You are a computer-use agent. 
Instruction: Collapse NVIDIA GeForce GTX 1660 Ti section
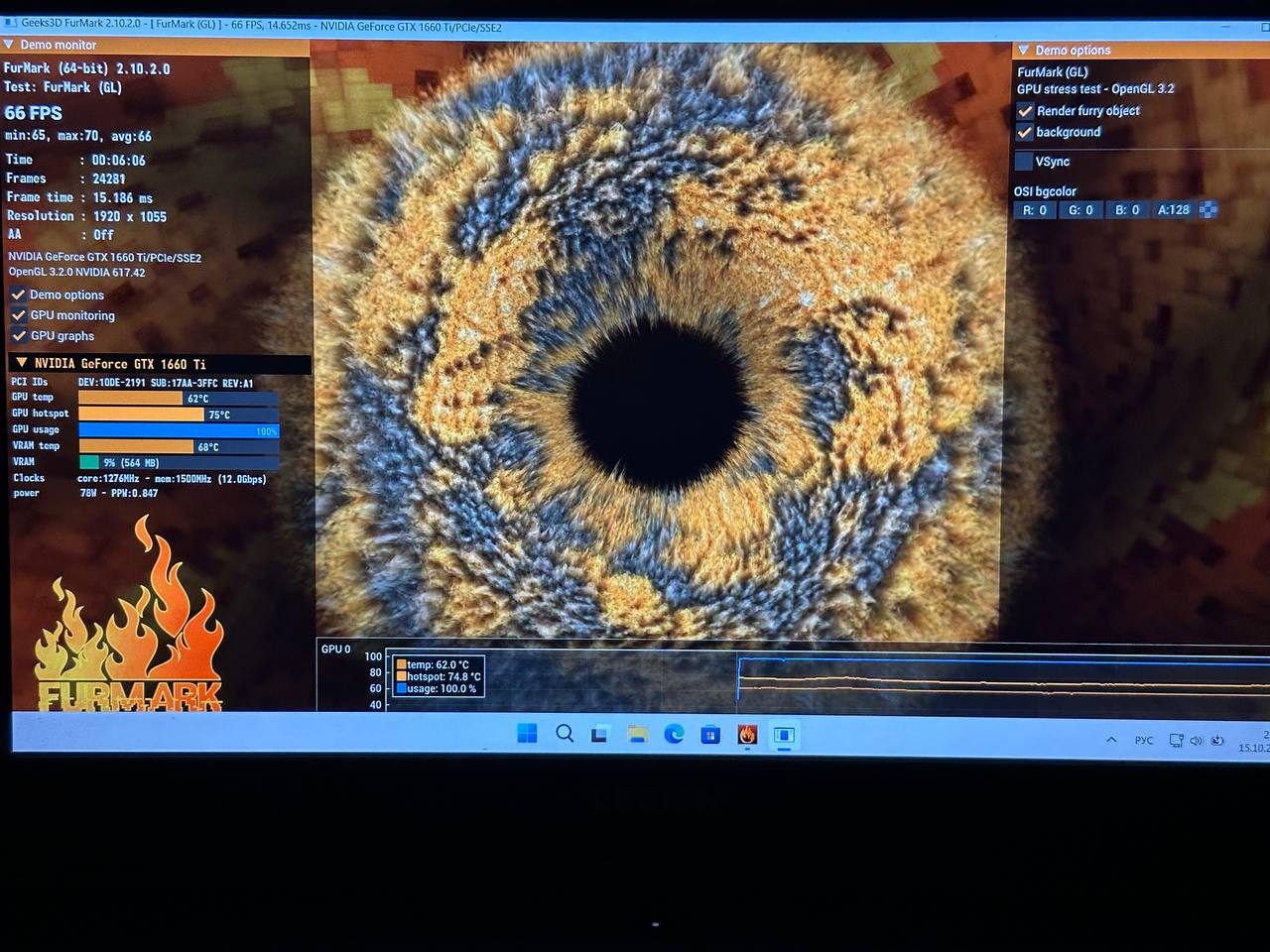click(x=22, y=363)
